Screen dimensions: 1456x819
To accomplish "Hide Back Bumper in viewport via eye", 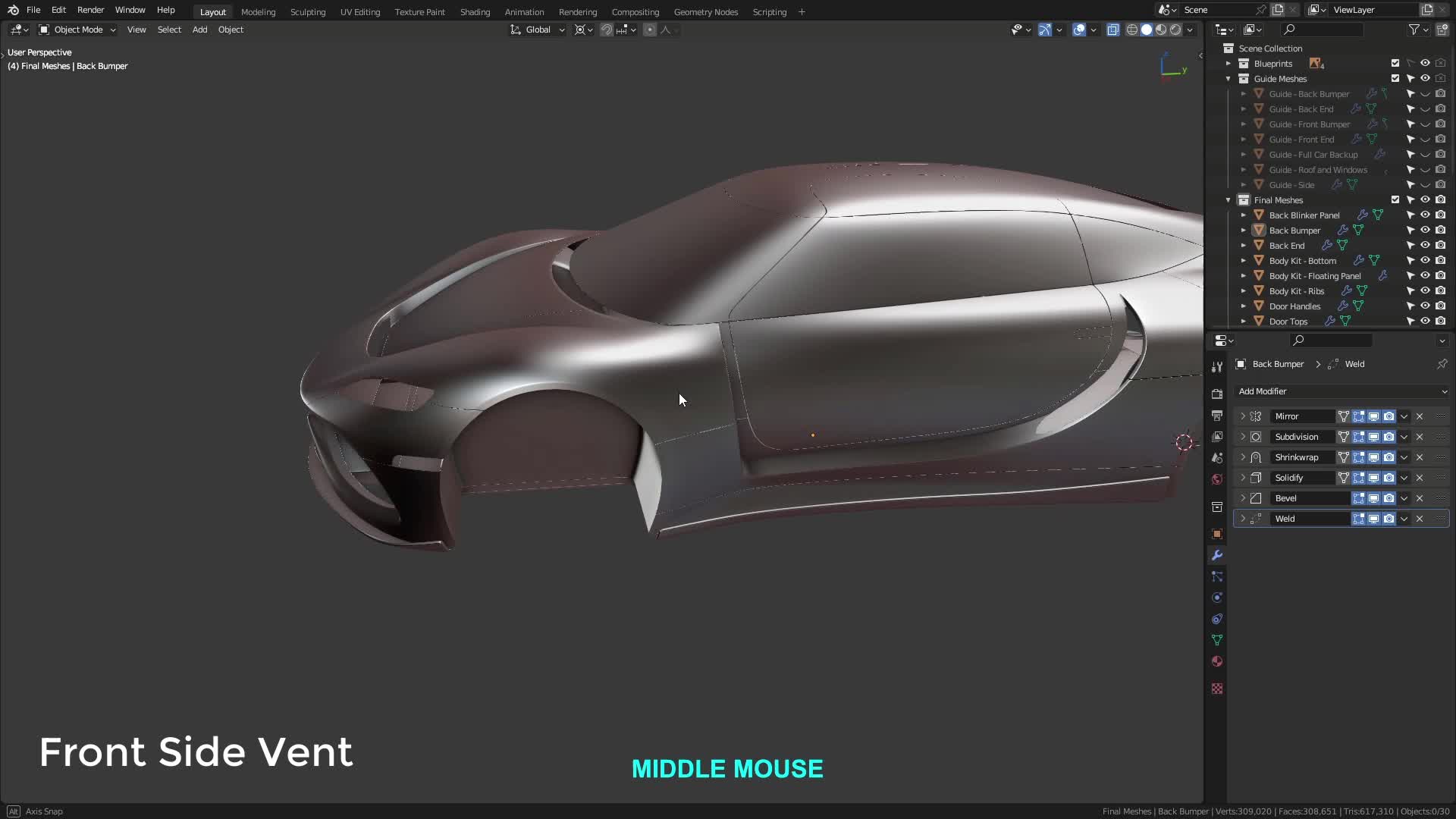I will [x=1425, y=230].
